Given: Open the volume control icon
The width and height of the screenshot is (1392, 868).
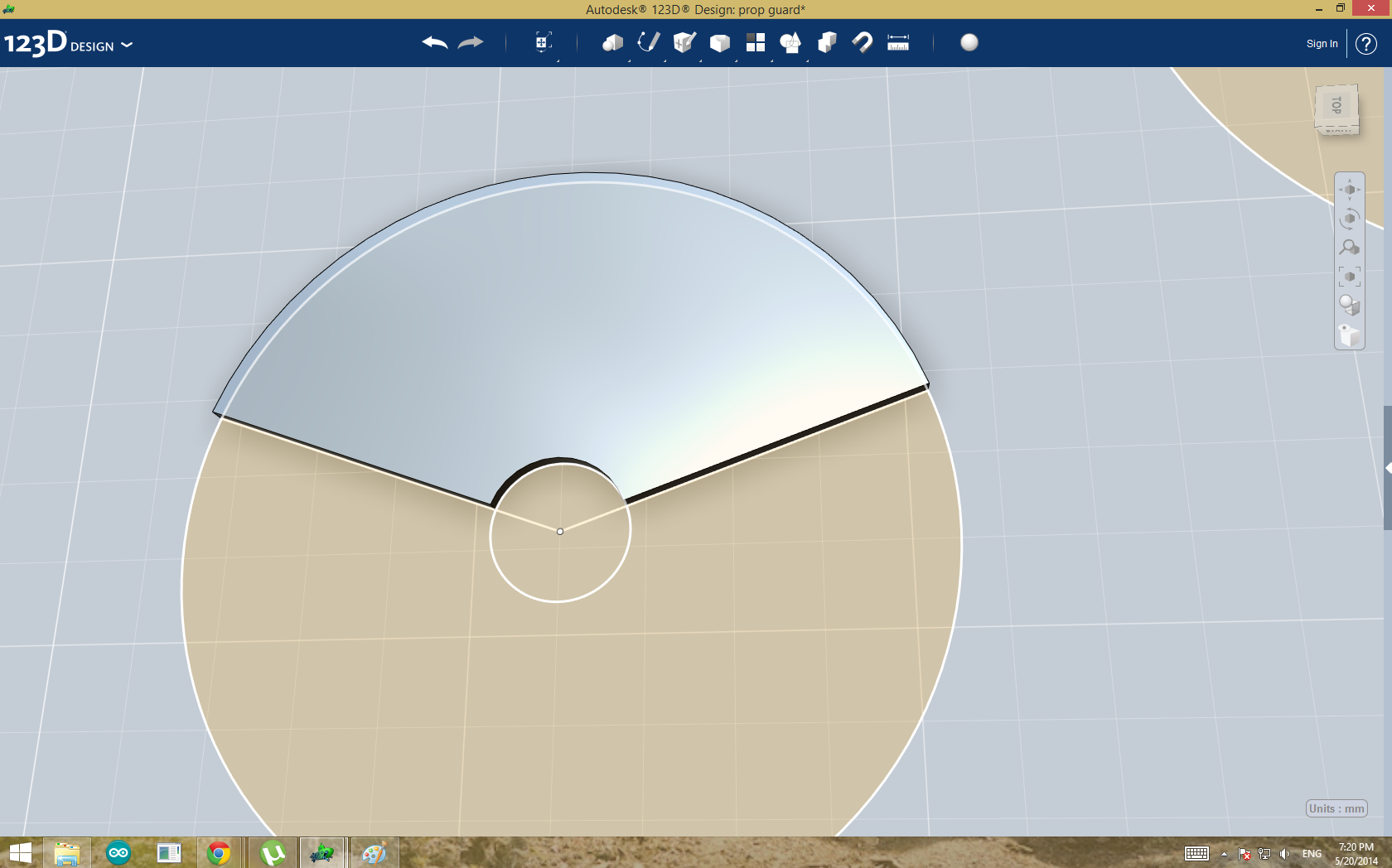Looking at the screenshot, I should 1284,854.
